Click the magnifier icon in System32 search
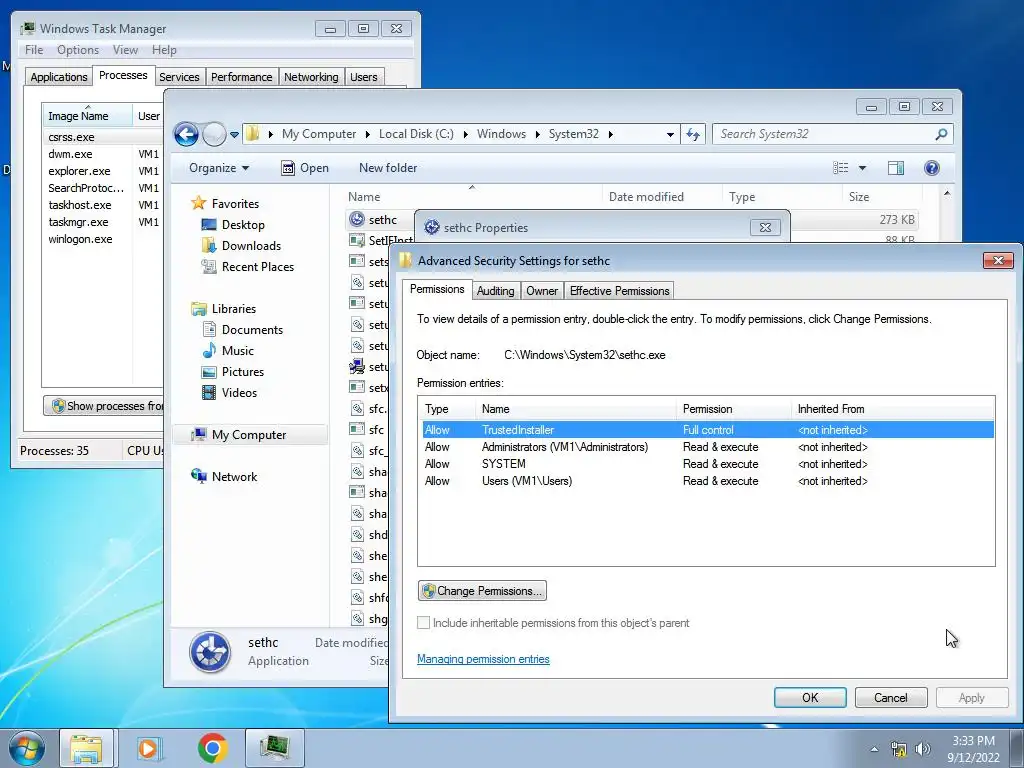This screenshot has width=1024, height=768. [x=941, y=134]
